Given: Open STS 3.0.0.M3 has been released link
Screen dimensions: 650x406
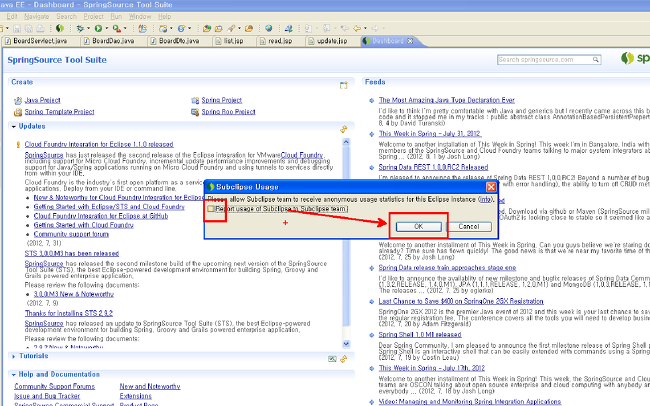Looking at the screenshot, I should pos(72,253).
